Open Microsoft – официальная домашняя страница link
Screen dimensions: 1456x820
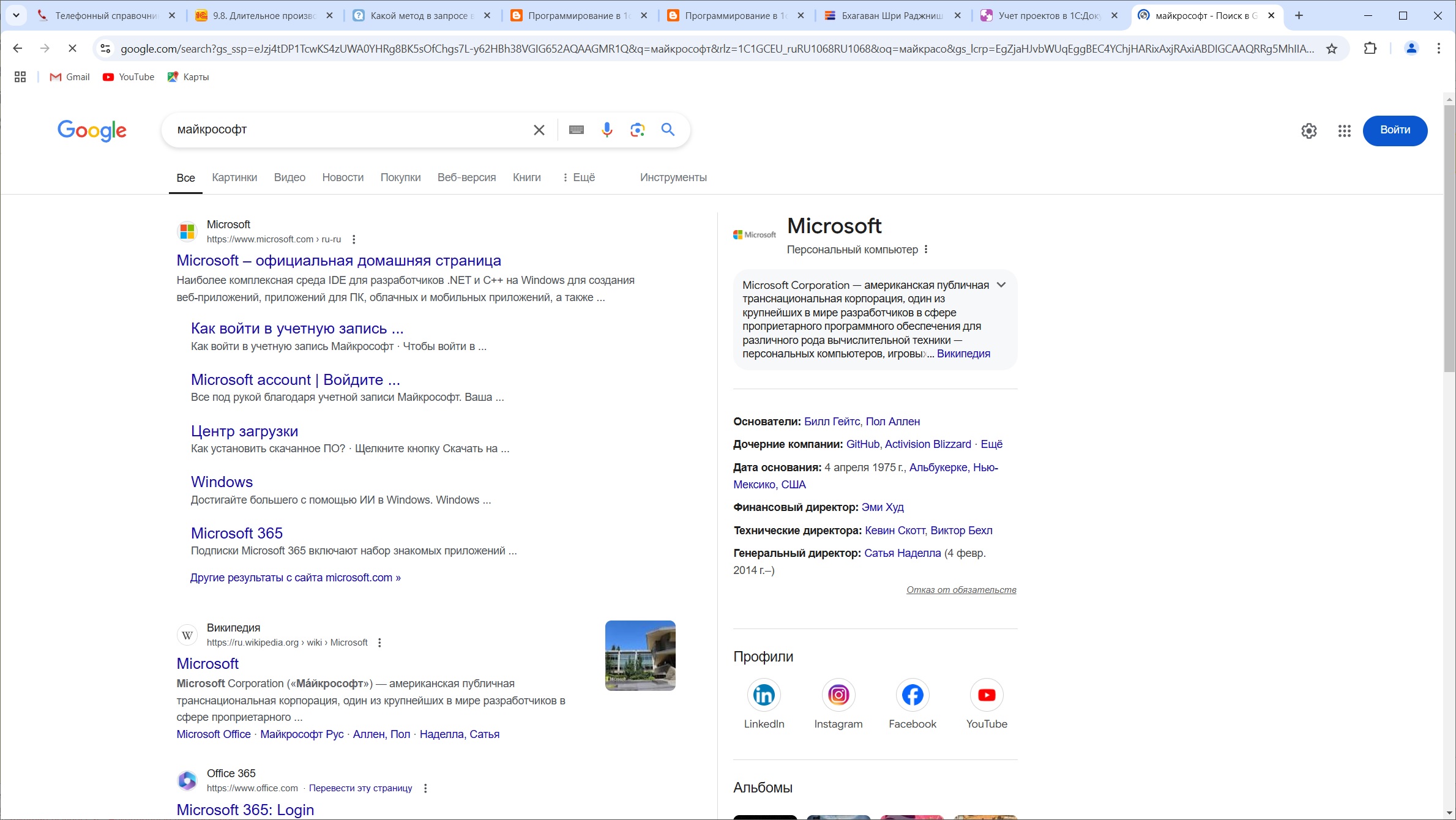pyautogui.click(x=338, y=261)
